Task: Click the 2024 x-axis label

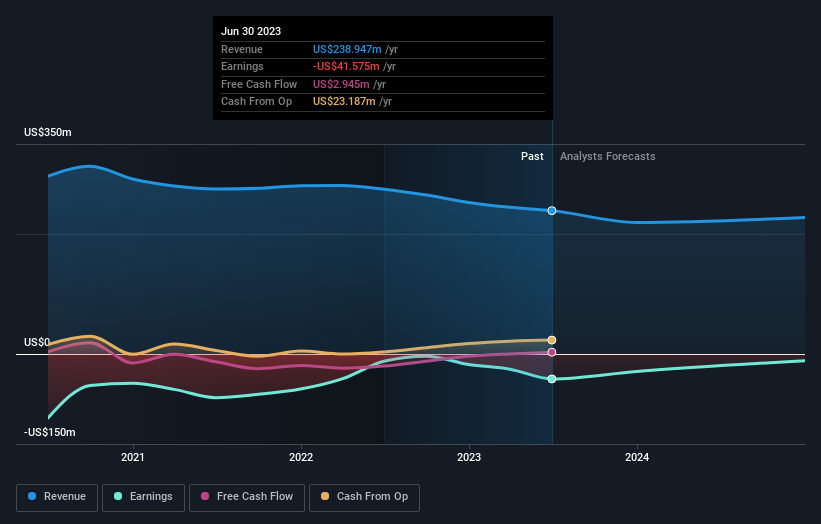Action: (637, 457)
